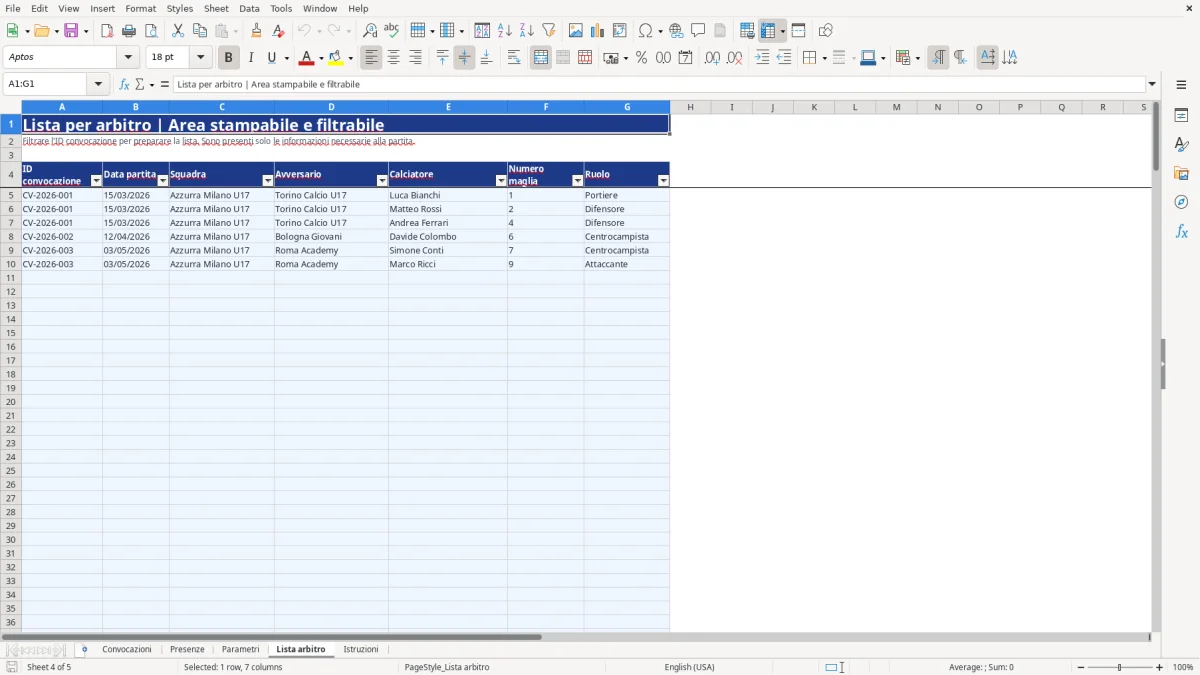The width and height of the screenshot is (1200, 675).
Task: Toggle Center Vertically alignment
Action: pyautogui.click(x=464, y=58)
